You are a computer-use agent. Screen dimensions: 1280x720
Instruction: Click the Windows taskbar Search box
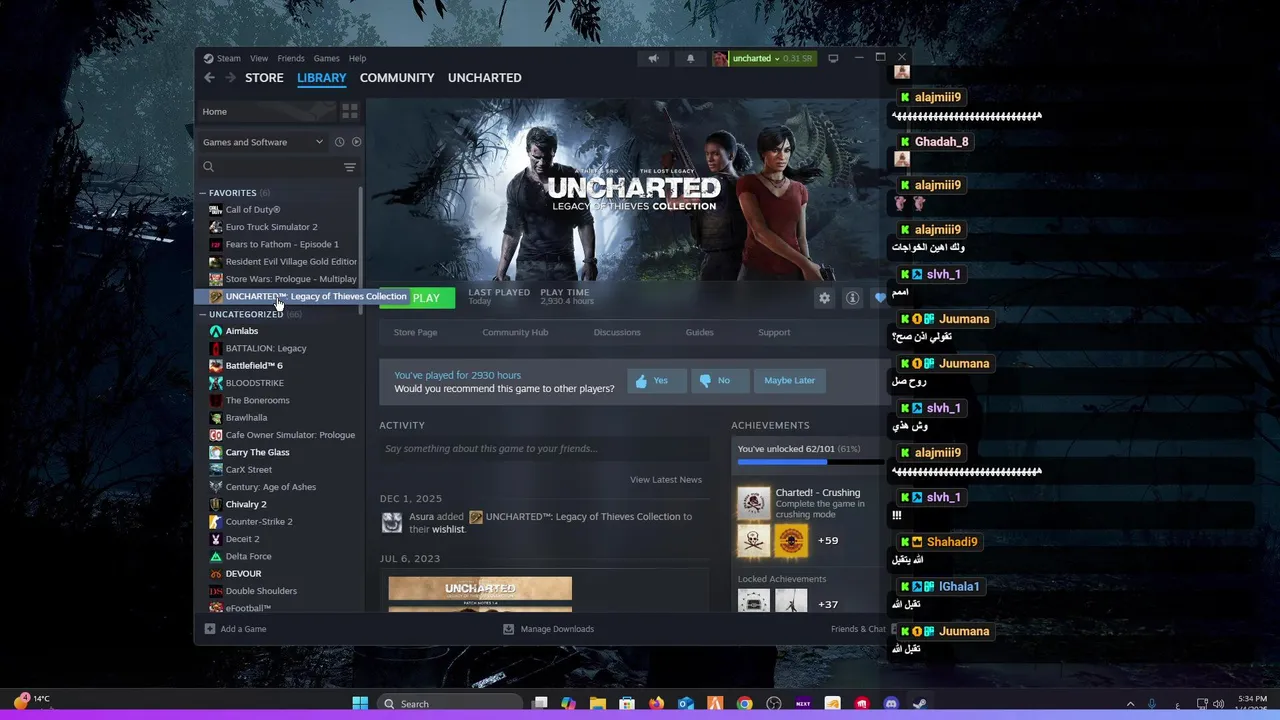(x=451, y=704)
